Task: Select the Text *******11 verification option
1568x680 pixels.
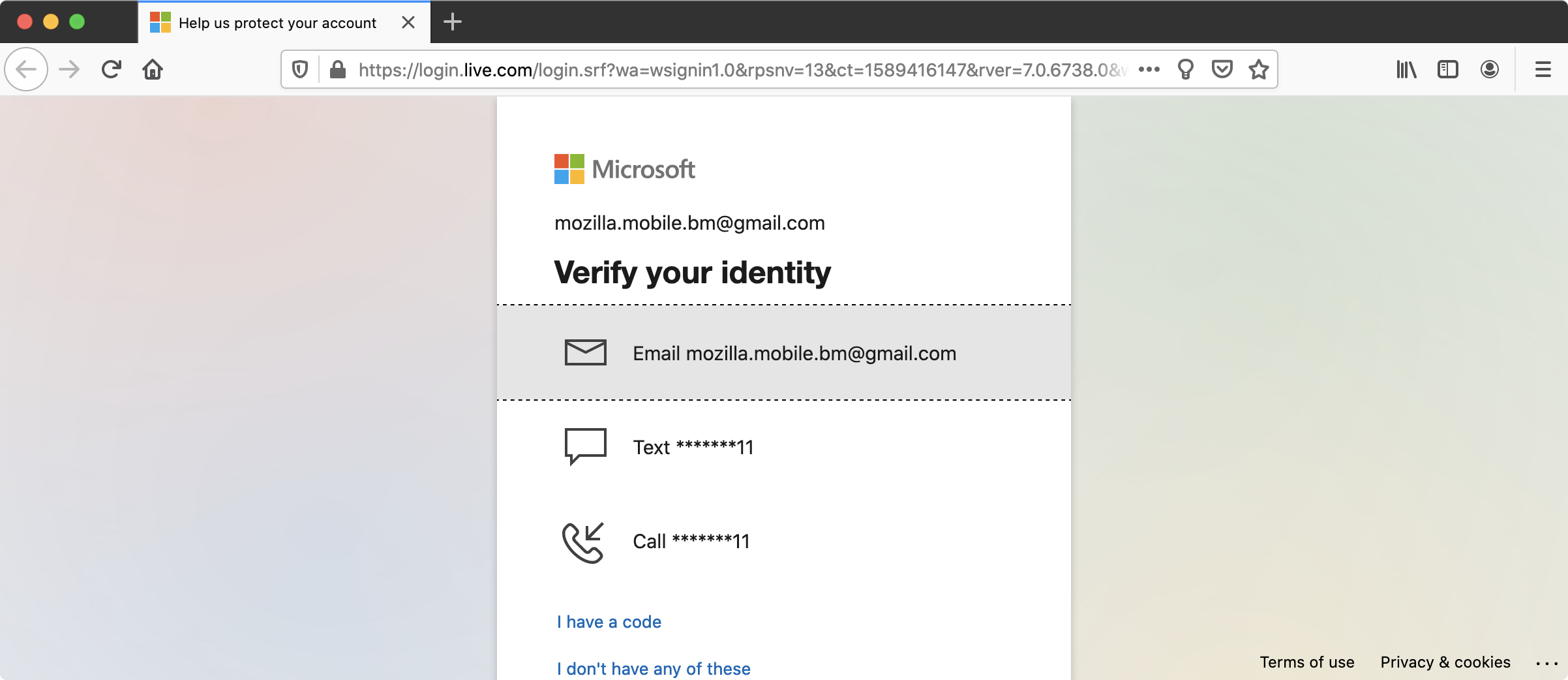Action: [x=693, y=447]
